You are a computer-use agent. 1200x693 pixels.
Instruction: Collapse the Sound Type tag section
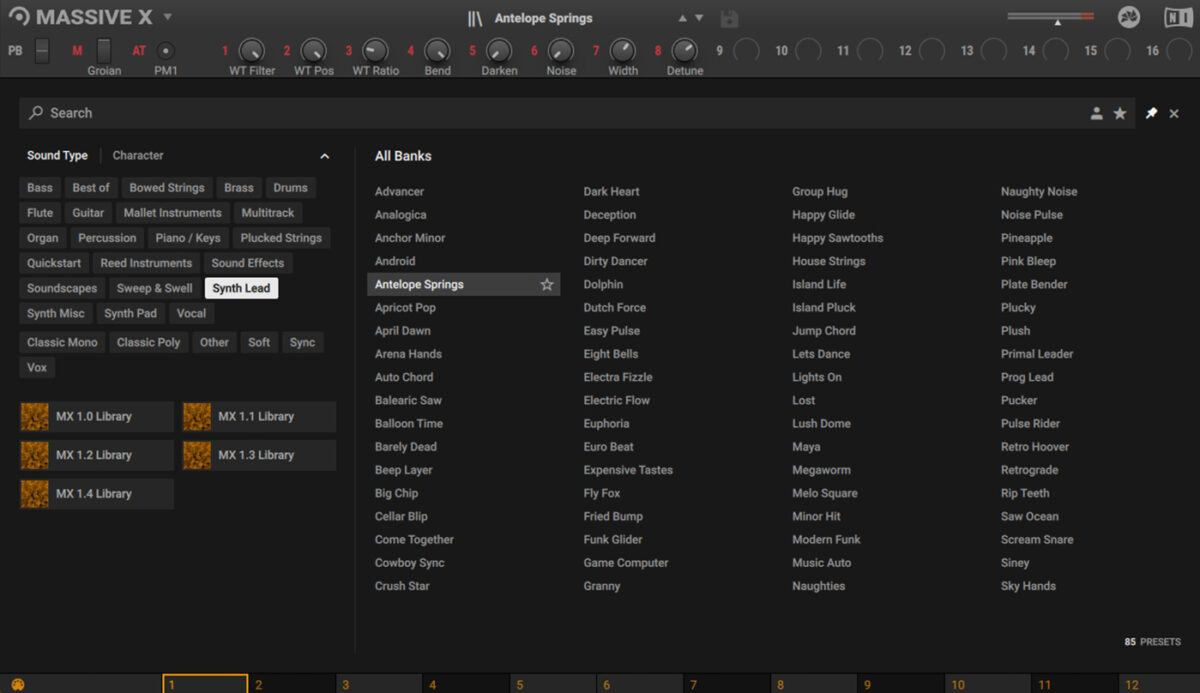coord(324,156)
